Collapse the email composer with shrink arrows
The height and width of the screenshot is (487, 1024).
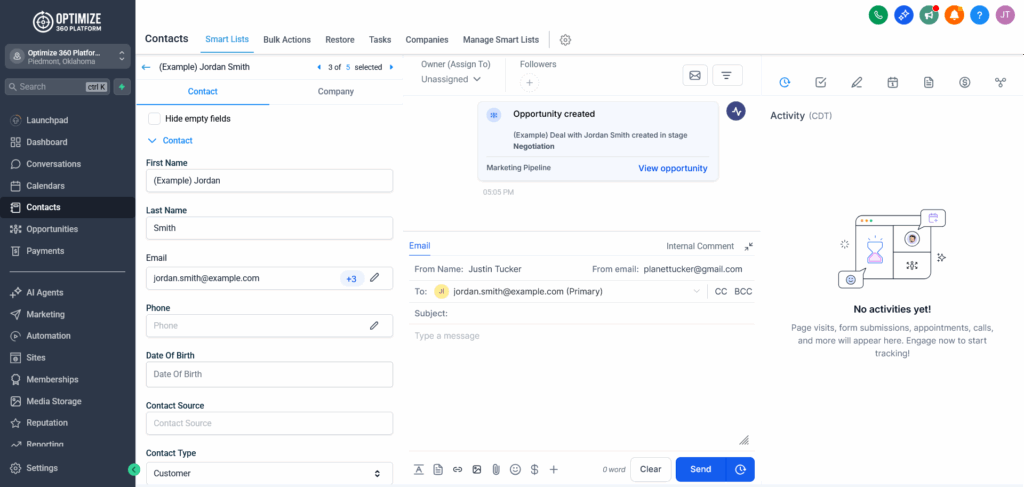pos(748,246)
